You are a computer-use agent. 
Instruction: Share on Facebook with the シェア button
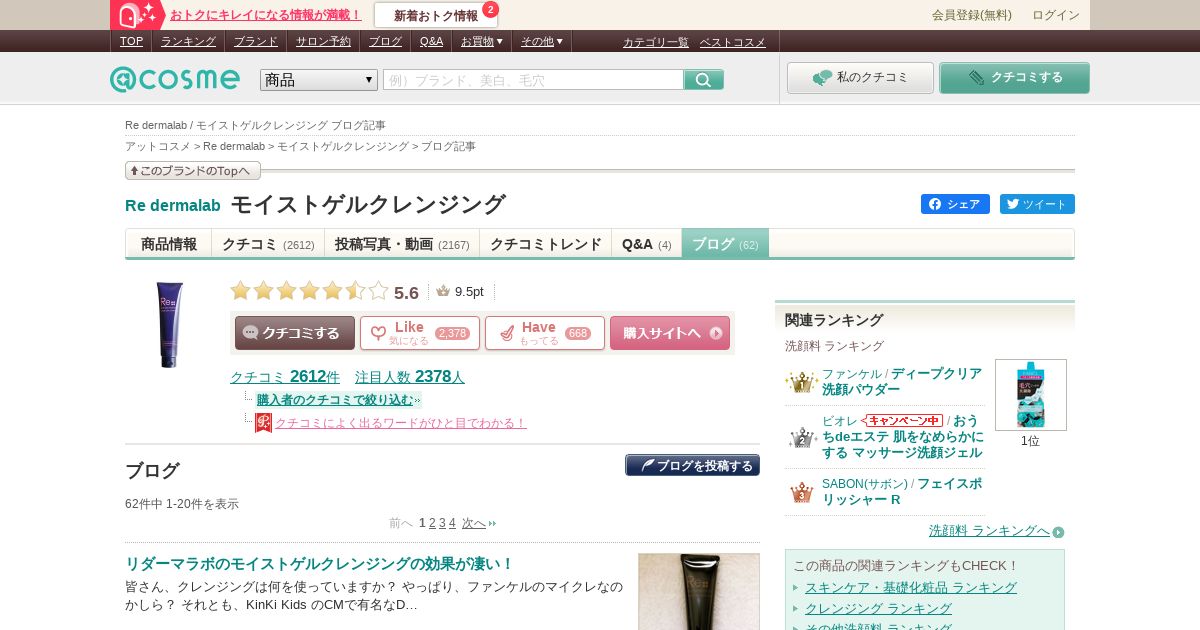pos(955,204)
